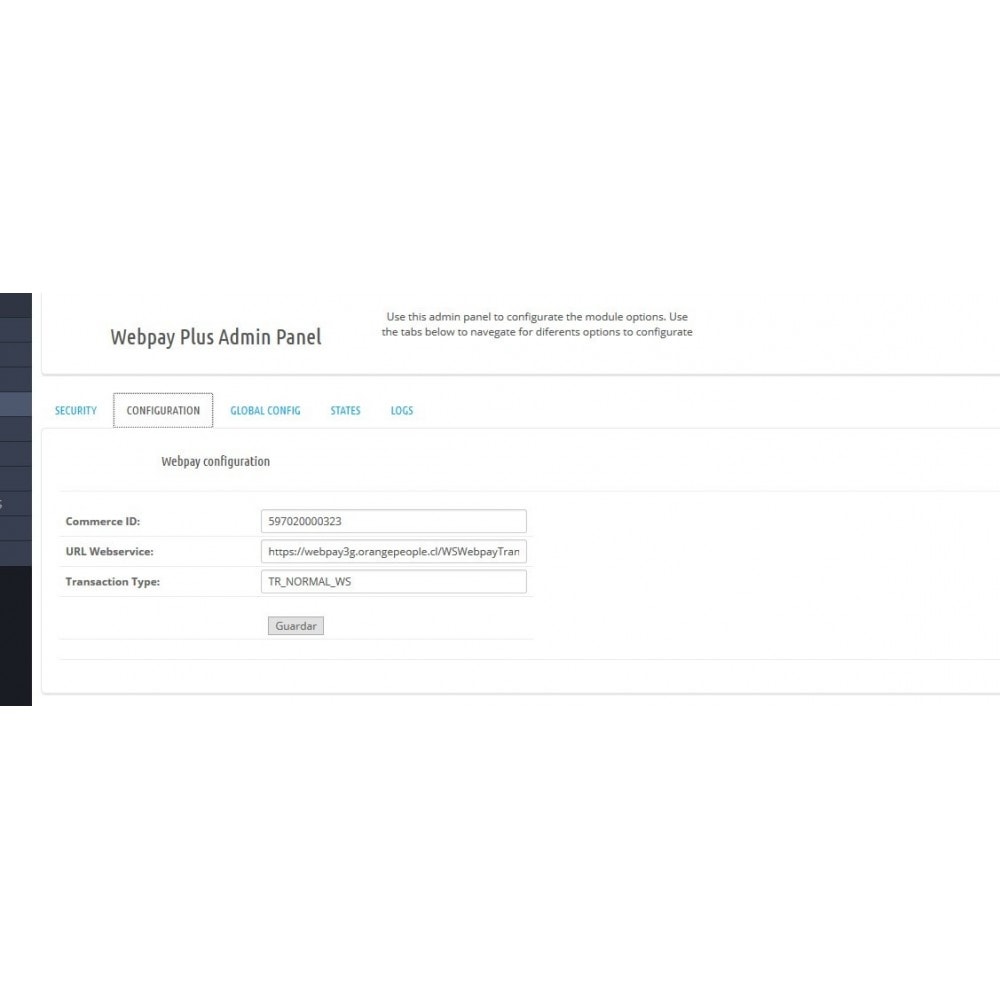
Task: Click the Webpay Plus Admin Panel heading
Action: tap(216, 337)
